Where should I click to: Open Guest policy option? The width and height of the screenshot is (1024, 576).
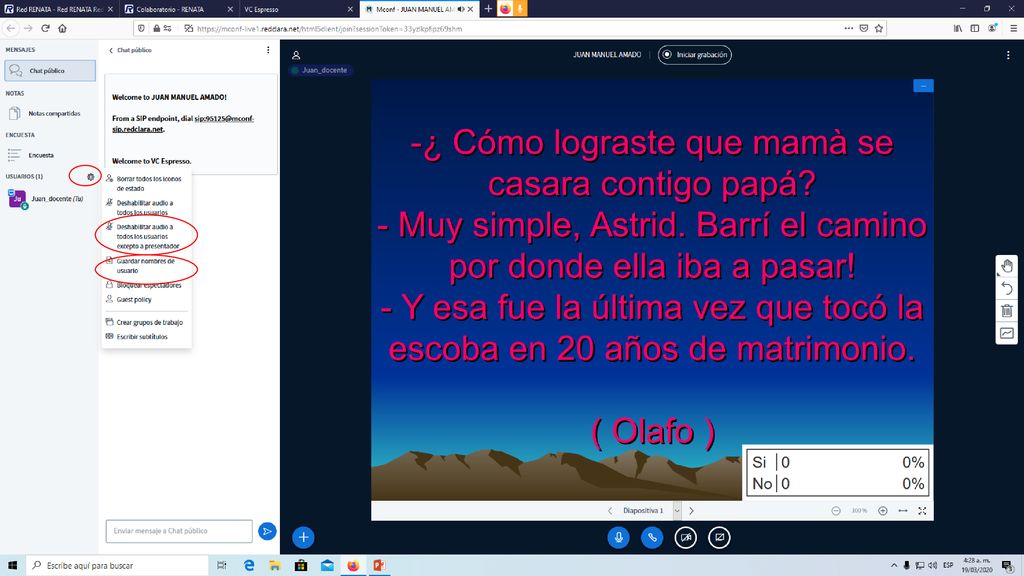145,300
